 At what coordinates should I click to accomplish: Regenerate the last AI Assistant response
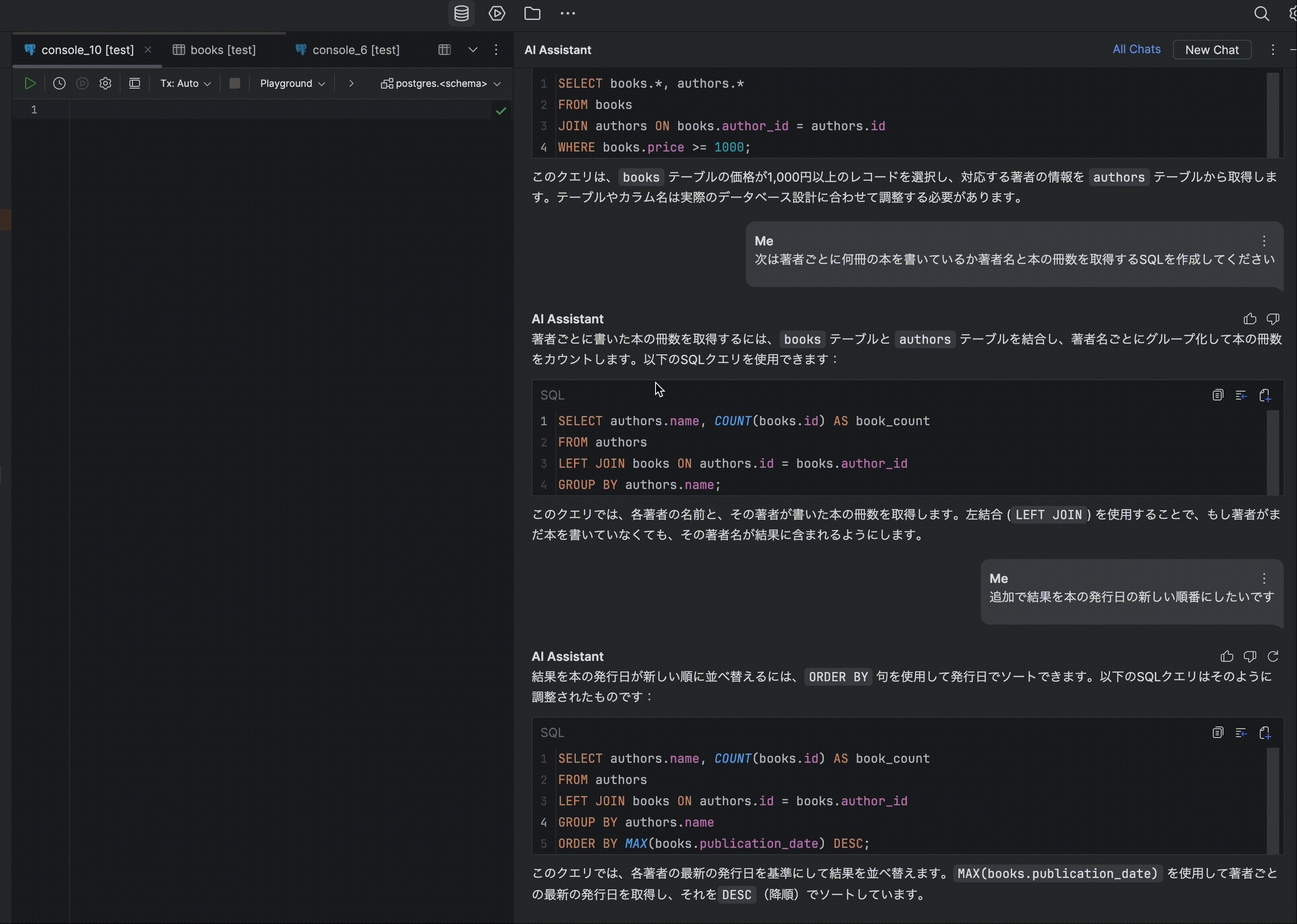coord(1273,656)
